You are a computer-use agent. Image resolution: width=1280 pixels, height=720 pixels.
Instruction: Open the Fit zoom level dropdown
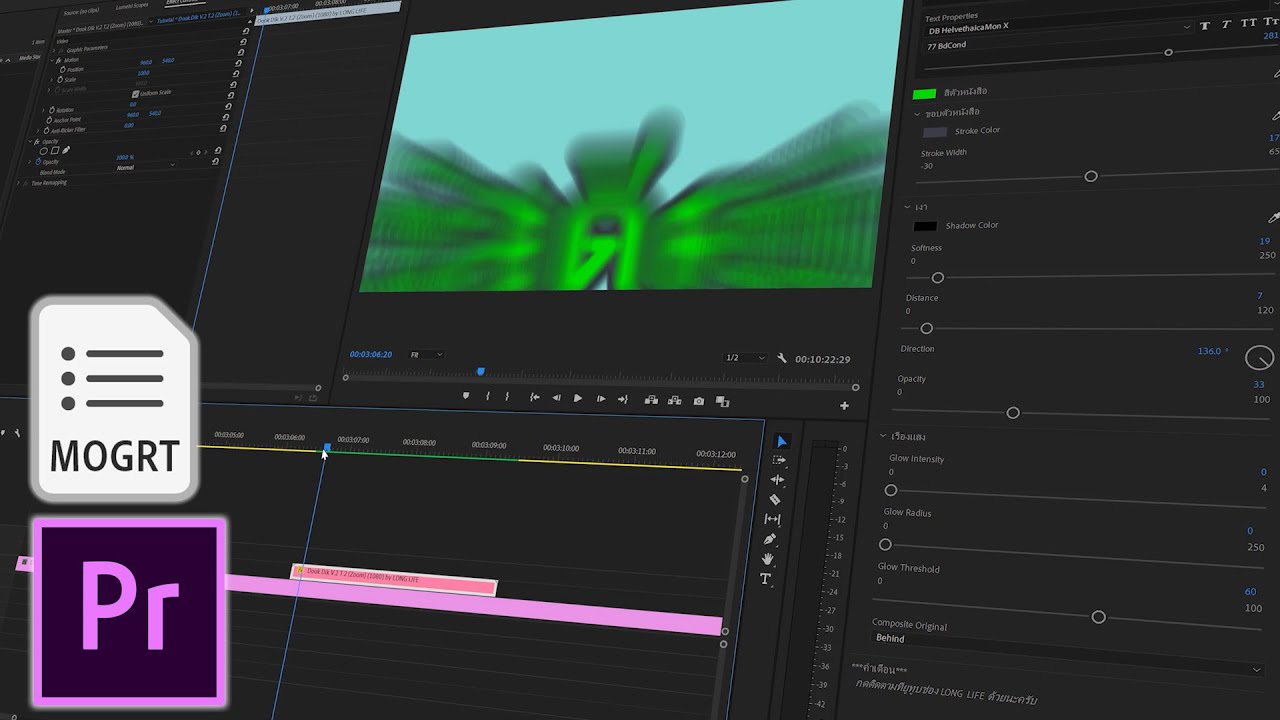coord(426,355)
